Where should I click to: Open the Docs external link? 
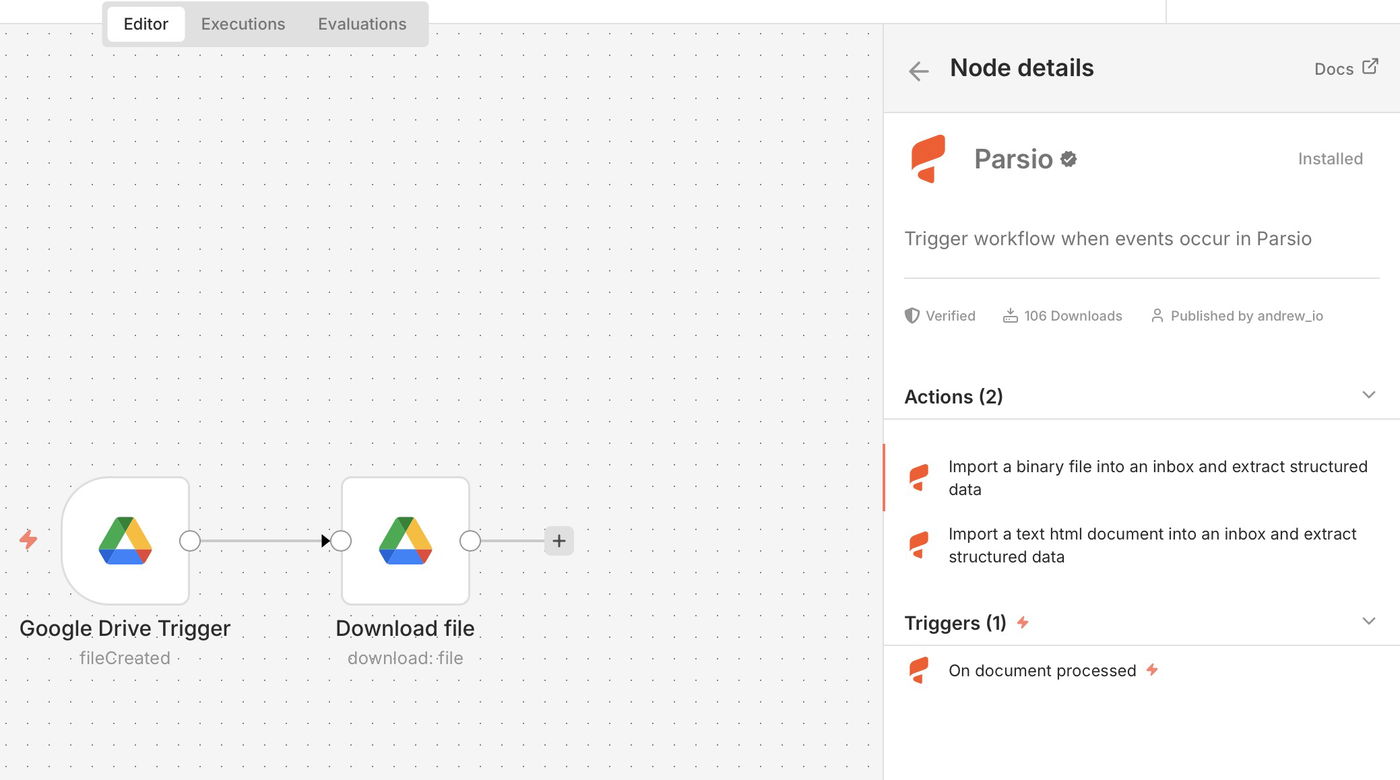click(1346, 68)
